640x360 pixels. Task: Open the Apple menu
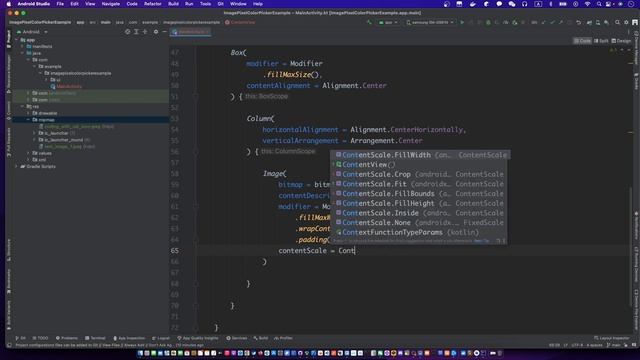9,4
